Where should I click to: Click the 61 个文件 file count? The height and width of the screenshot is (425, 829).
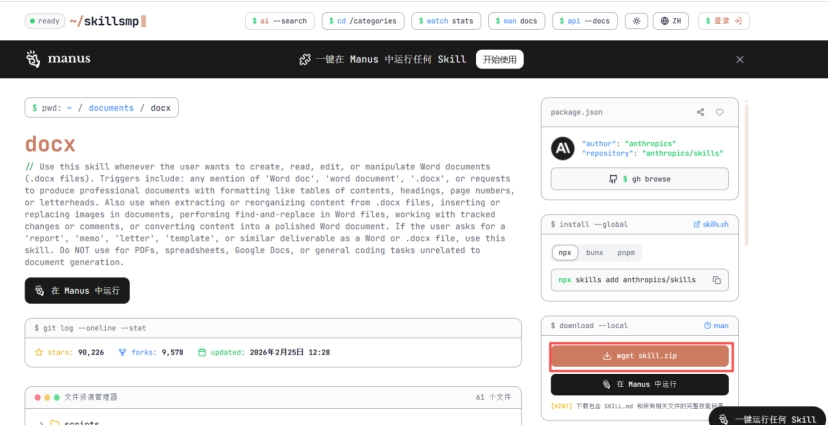coord(493,397)
